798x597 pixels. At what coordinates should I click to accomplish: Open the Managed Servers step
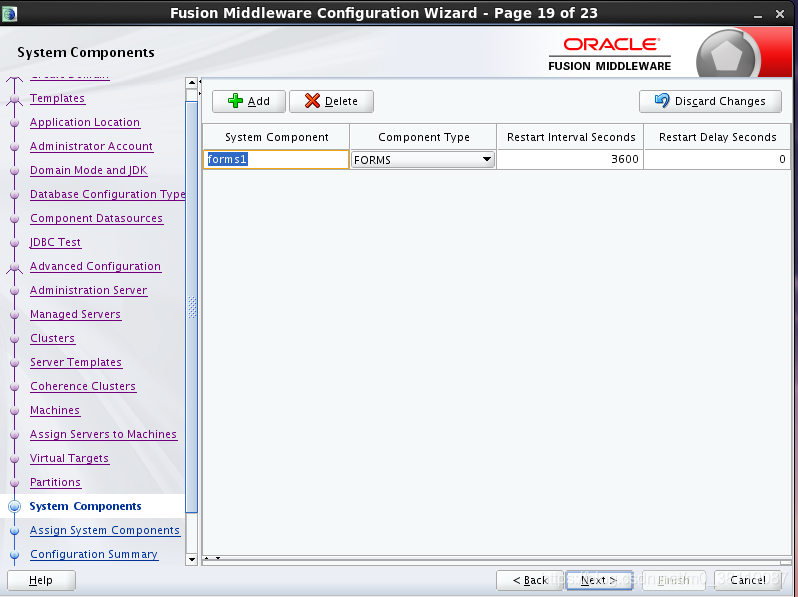pos(75,314)
